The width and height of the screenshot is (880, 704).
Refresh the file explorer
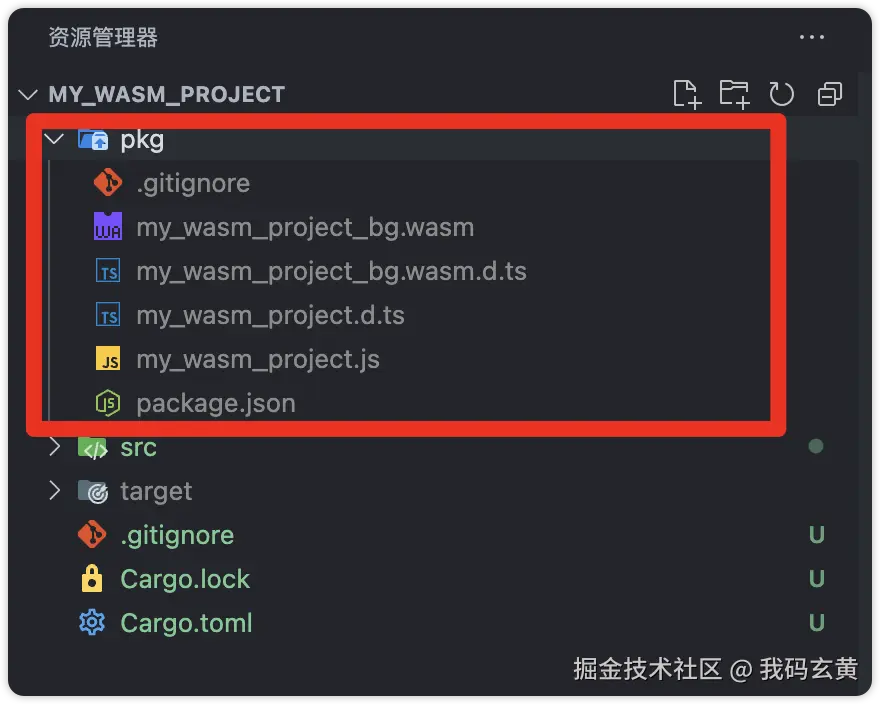pyautogui.click(x=781, y=94)
